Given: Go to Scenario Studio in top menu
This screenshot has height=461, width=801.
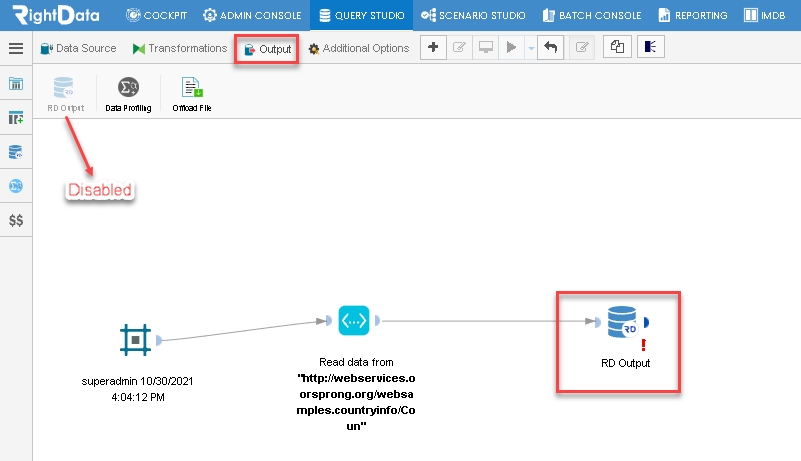Looking at the screenshot, I should click(x=473, y=15).
